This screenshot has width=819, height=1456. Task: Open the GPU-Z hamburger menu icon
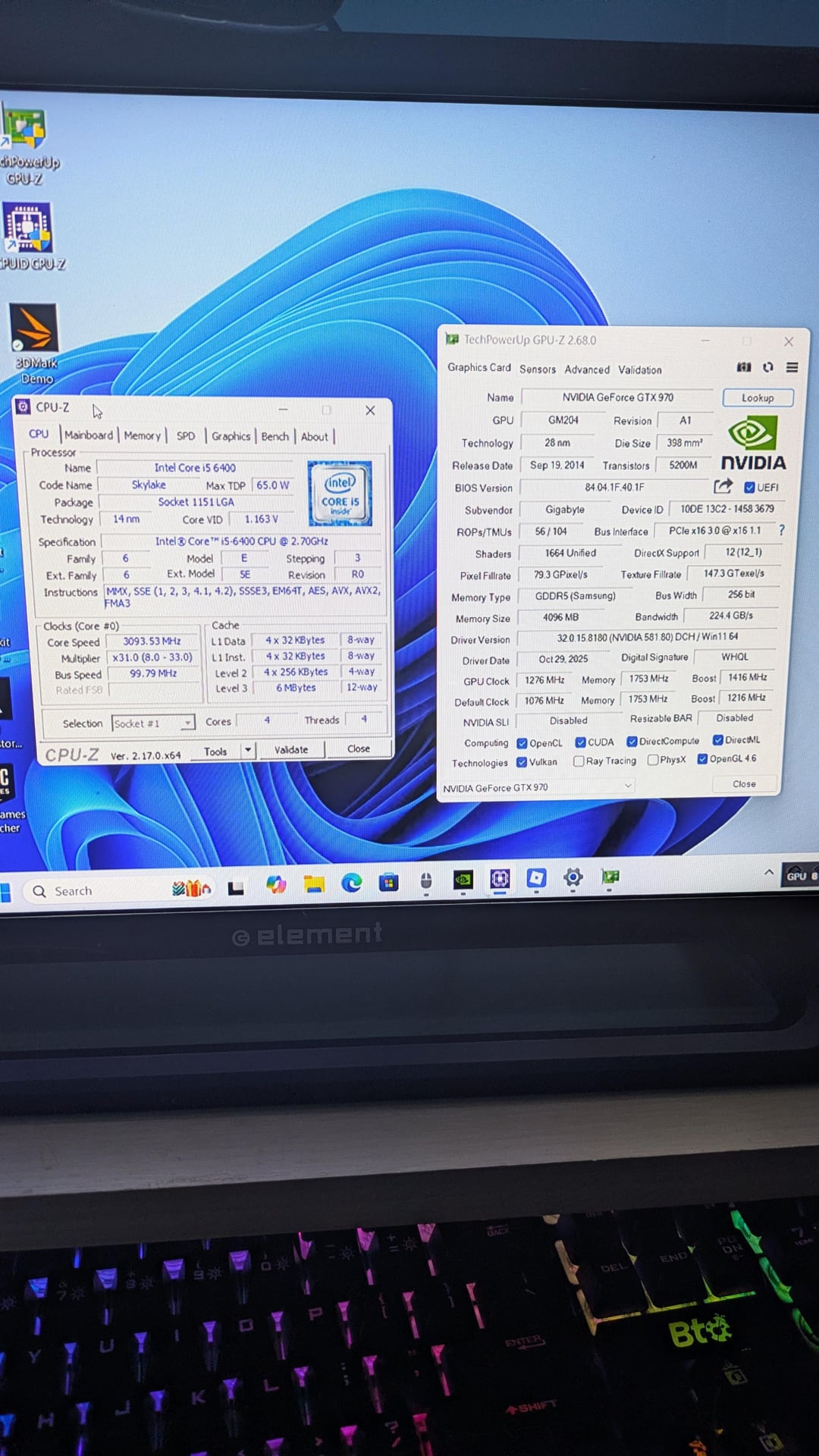[x=792, y=367]
